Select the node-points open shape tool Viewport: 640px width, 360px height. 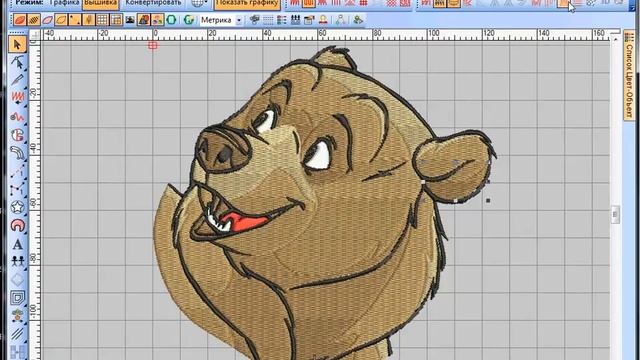click(x=17, y=189)
